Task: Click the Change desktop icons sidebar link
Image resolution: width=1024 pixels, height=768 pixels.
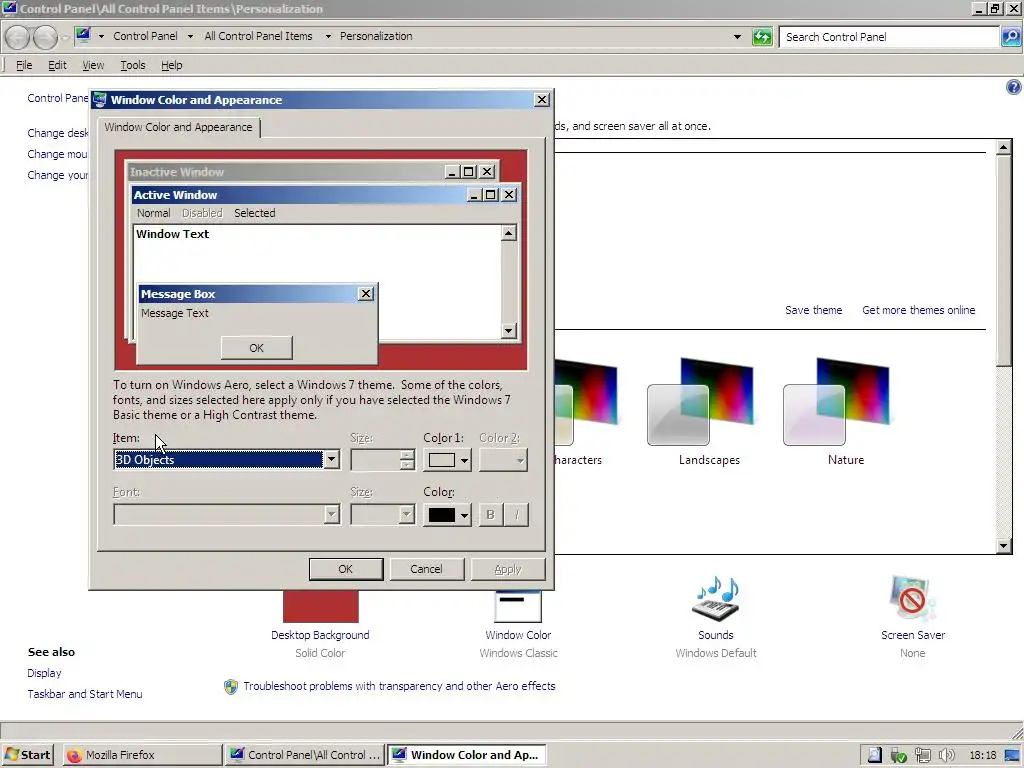Action: (x=57, y=133)
